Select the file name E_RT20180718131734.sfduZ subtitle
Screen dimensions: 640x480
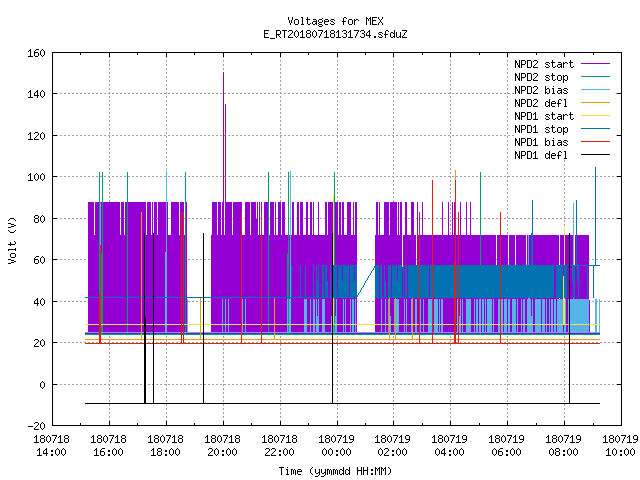pyautogui.click(x=335, y=34)
